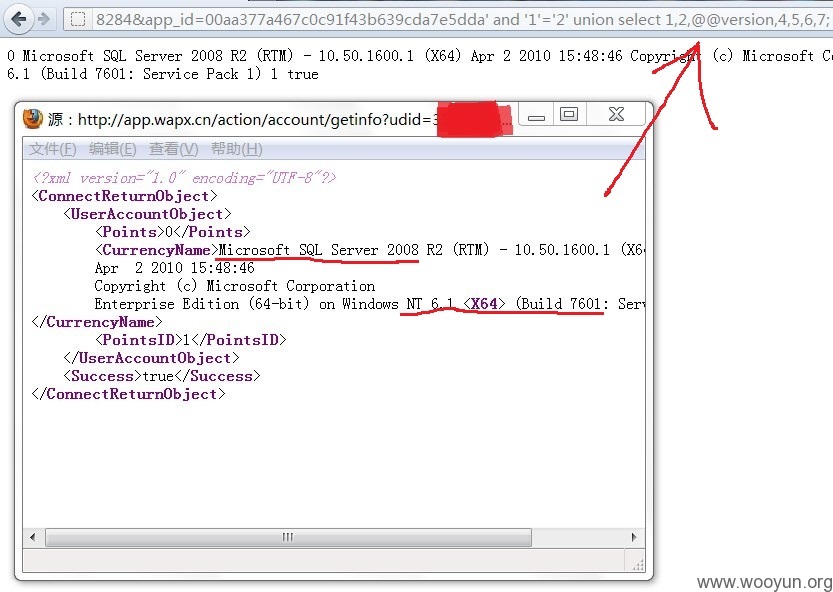Image resolution: width=833 pixels, height=592 pixels.
Task: Click the browser forward arrow button
Action: click(44, 19)
